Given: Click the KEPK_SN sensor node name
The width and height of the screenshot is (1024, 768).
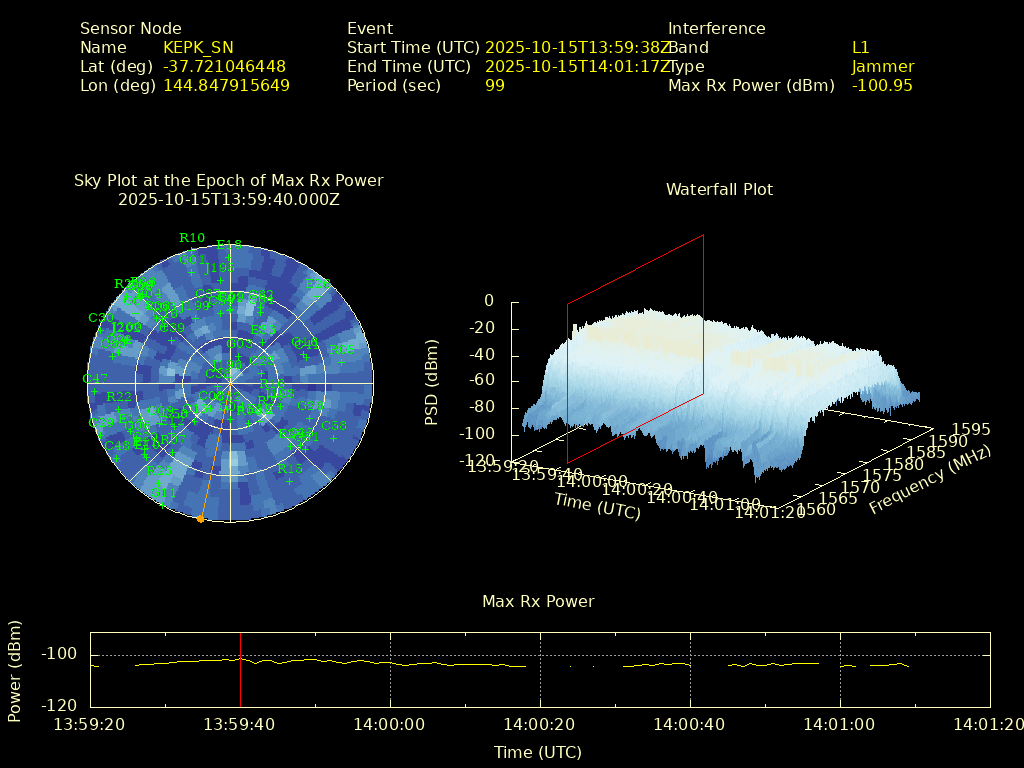Looking at the screenshot, I should pos(198,47).
